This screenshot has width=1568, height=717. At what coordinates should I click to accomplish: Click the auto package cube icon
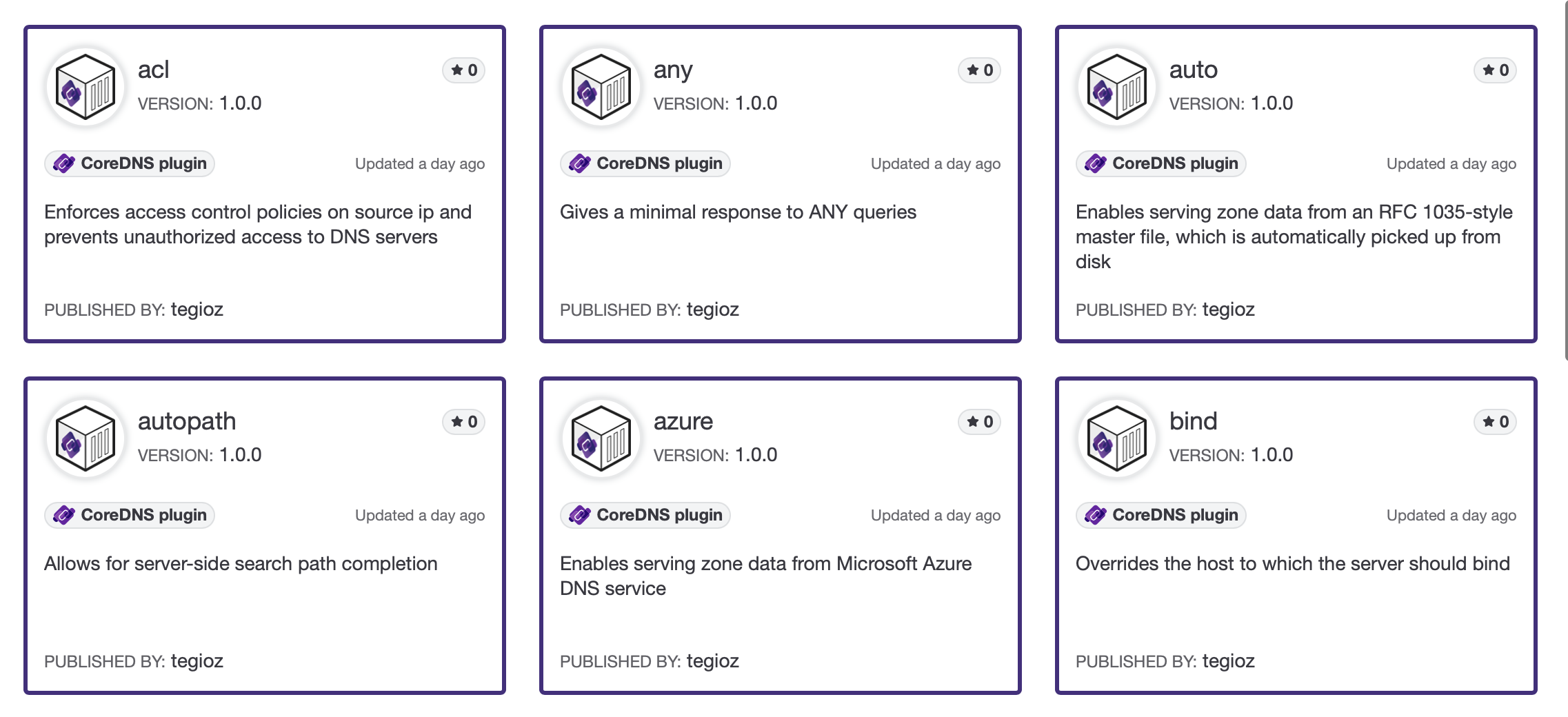click(x=1116, y=85)
